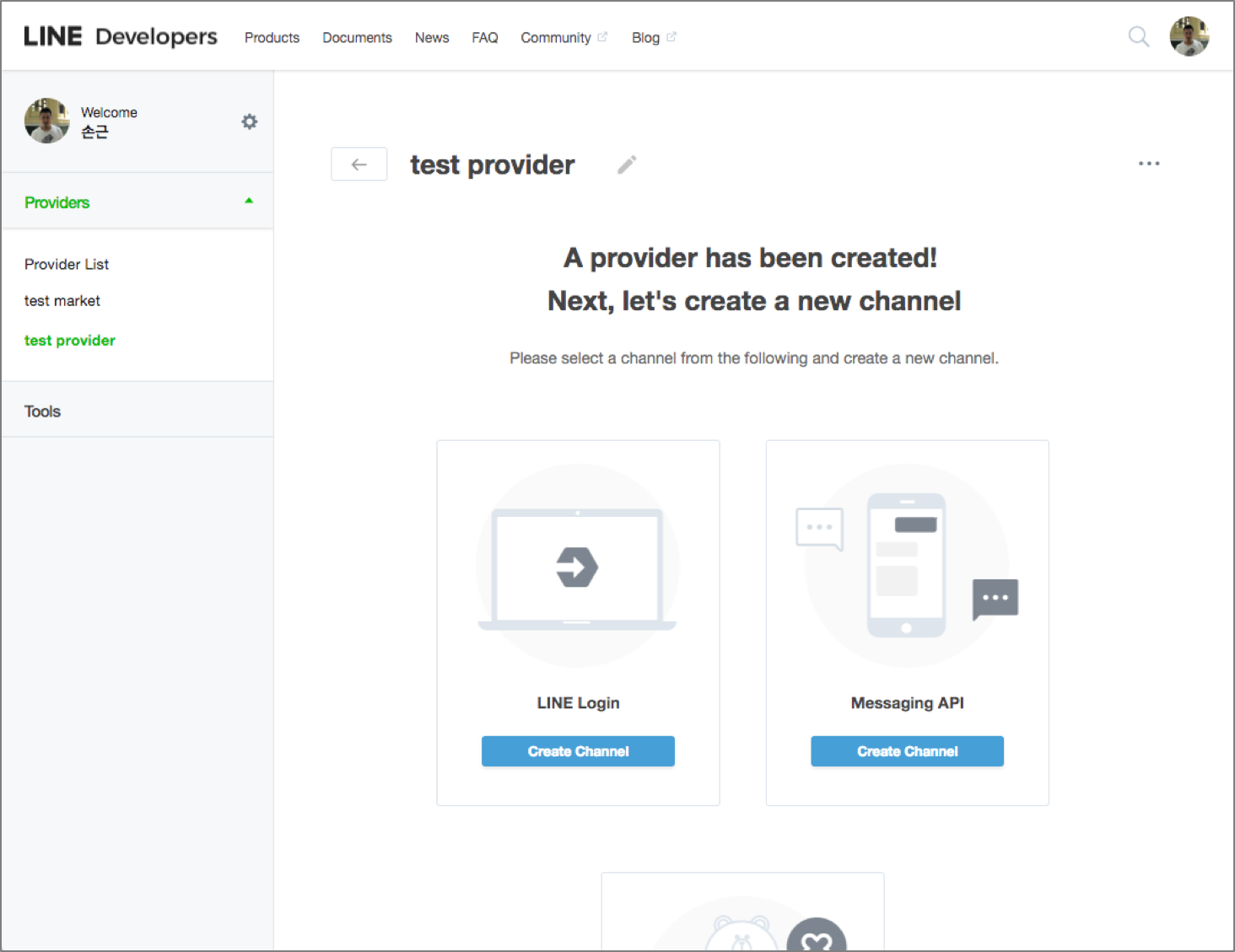Click the partially visible bear channel card

tap(742, 912)
